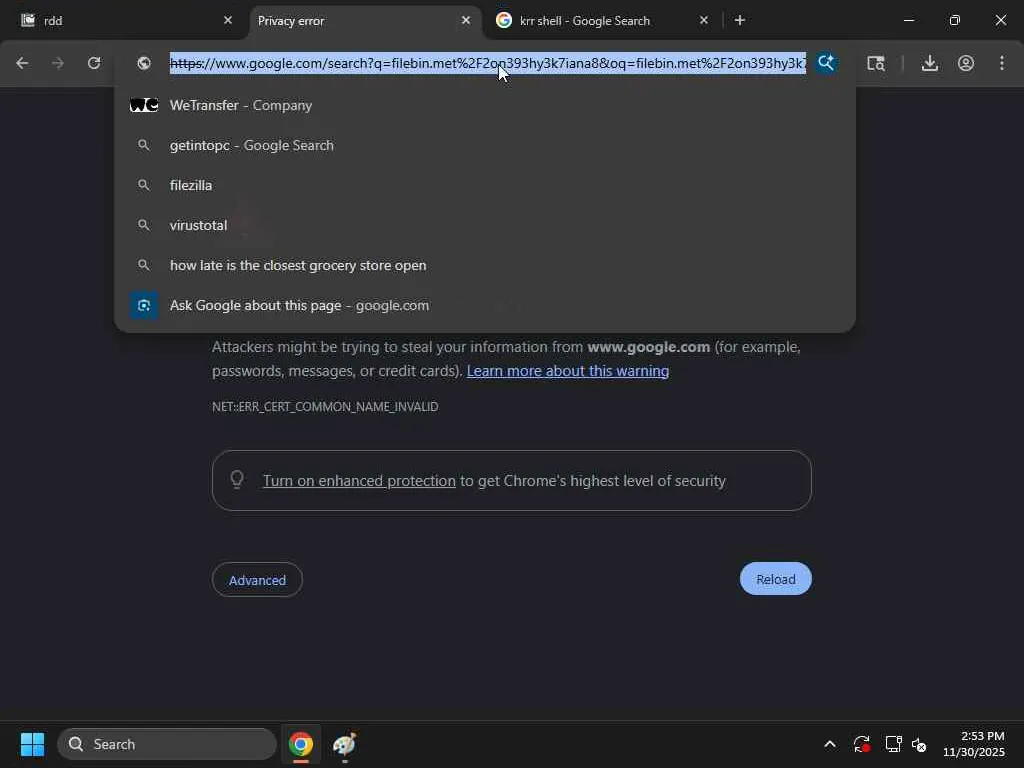The width and height of the screenshot is (1024, 768).
Task: Click the NET::ERR_CERT_COMMON_NAME_INVALID error code
Action: [325, 407]
